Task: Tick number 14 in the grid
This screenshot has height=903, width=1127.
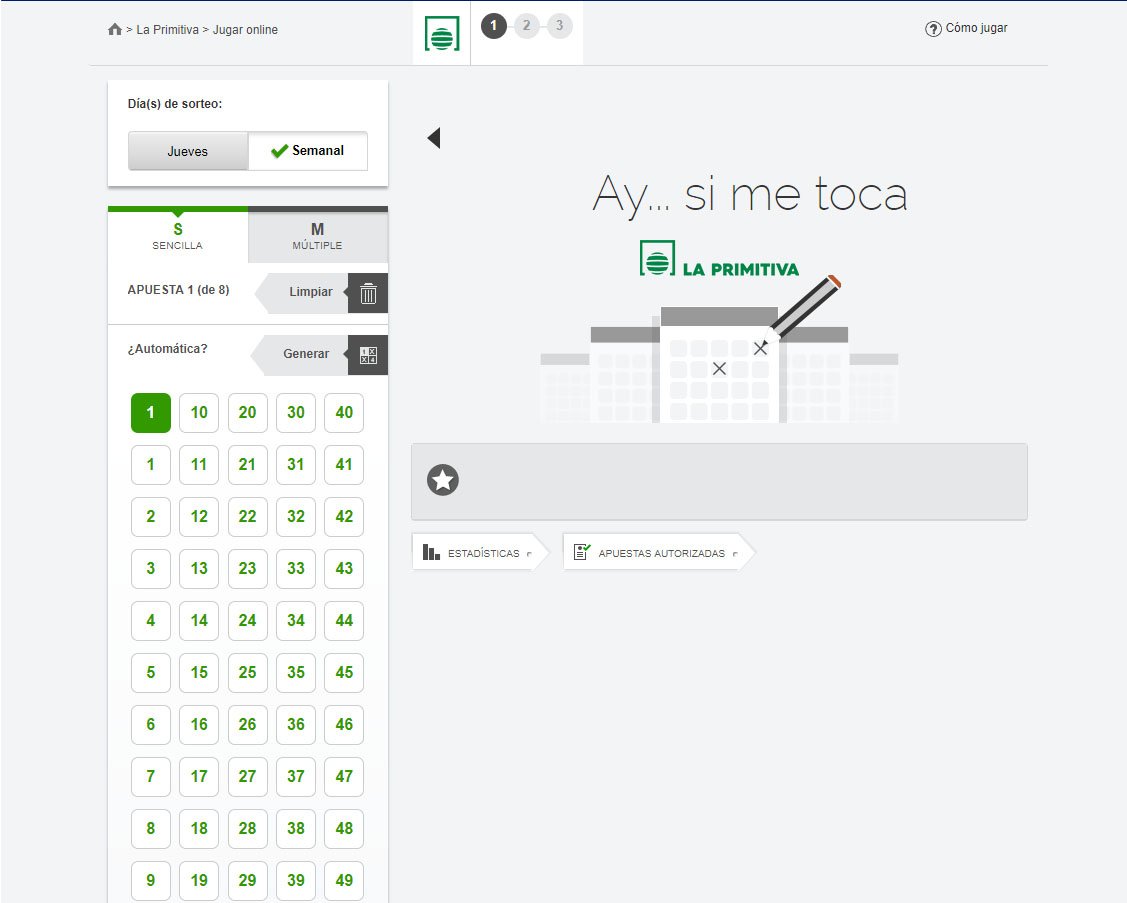Action: [199, 620]
